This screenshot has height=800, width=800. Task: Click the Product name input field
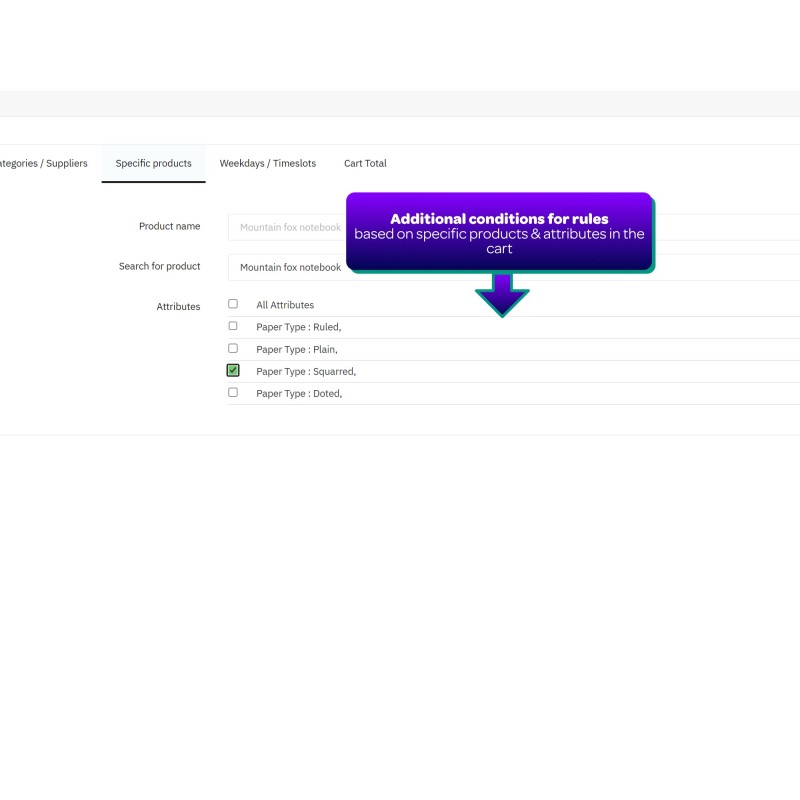(514, 227)
